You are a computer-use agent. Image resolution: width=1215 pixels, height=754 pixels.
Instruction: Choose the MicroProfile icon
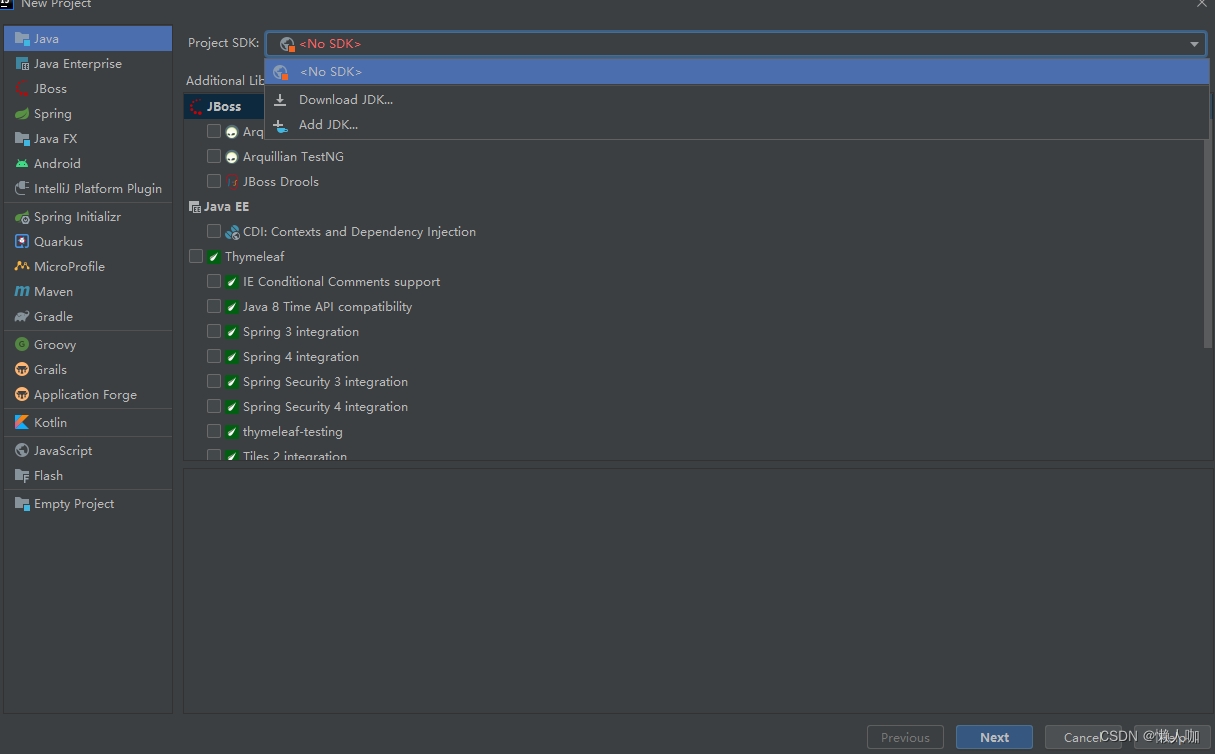point(22,267)
